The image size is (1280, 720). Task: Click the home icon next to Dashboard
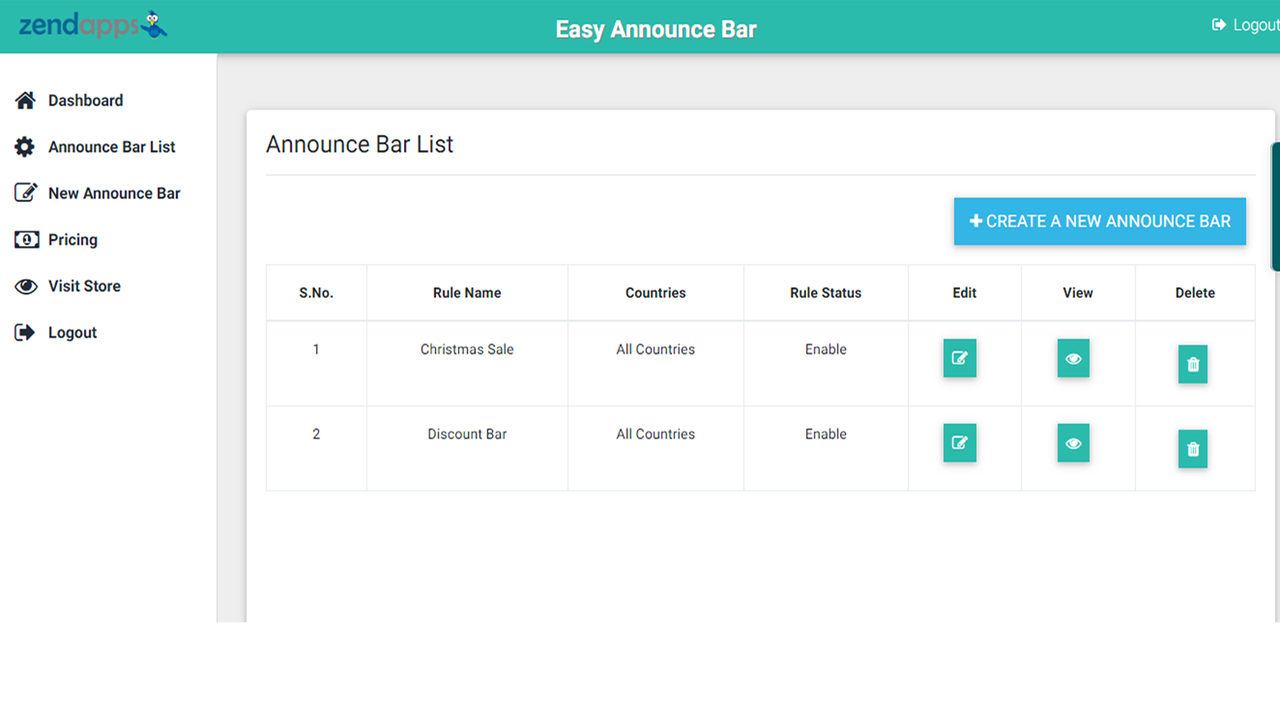[25, 100]
